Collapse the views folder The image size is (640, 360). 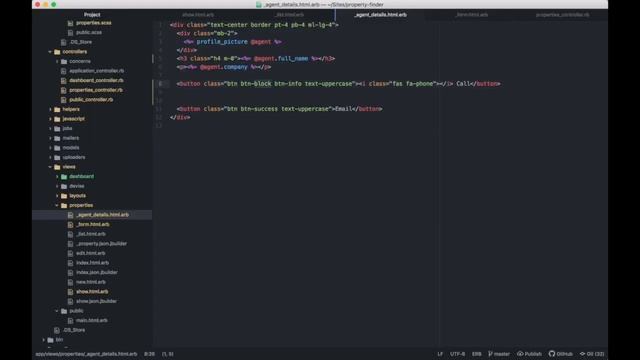pyautogui.click(x=50, y=167)
